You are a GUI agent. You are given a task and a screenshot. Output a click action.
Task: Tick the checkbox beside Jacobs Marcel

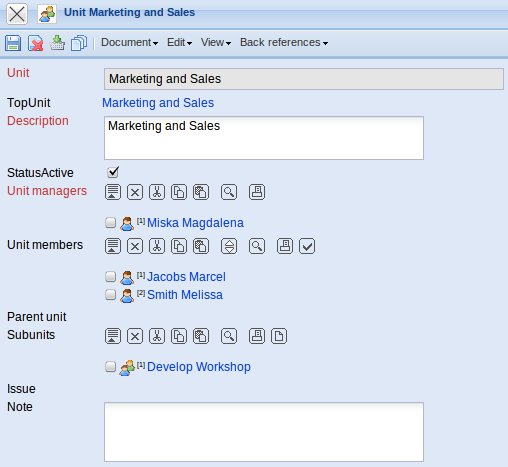[x=110, y=277]
